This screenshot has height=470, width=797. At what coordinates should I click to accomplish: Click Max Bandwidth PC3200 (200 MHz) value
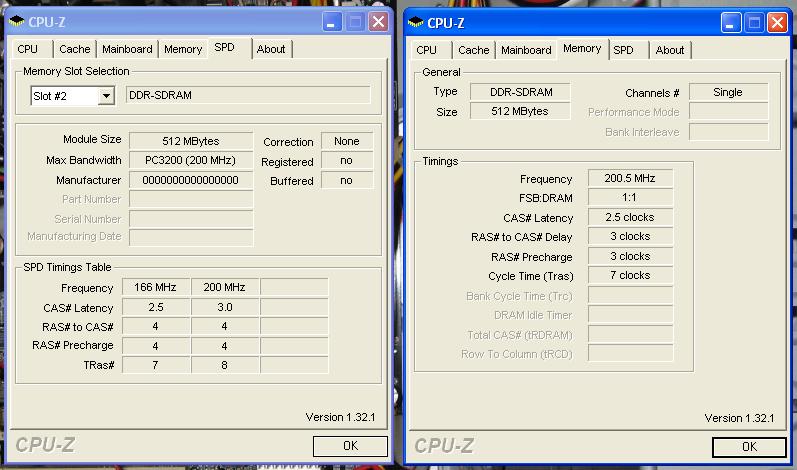pyautogui.click(x=191, y=161)
